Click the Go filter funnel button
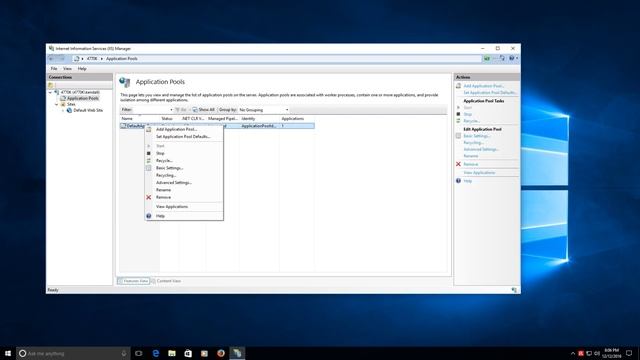This screenshot has height=360, width=640. coord(181,110)
